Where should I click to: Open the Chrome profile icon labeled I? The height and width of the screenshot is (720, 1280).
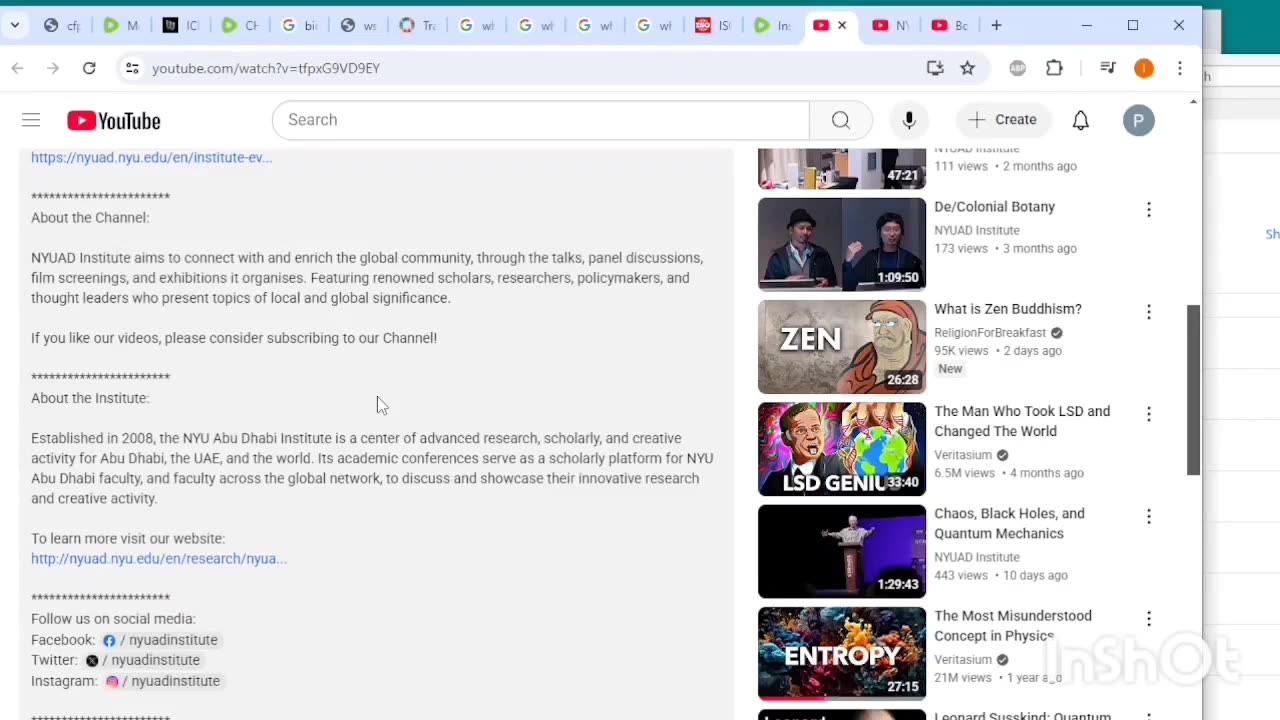(x=1144, y=68)
